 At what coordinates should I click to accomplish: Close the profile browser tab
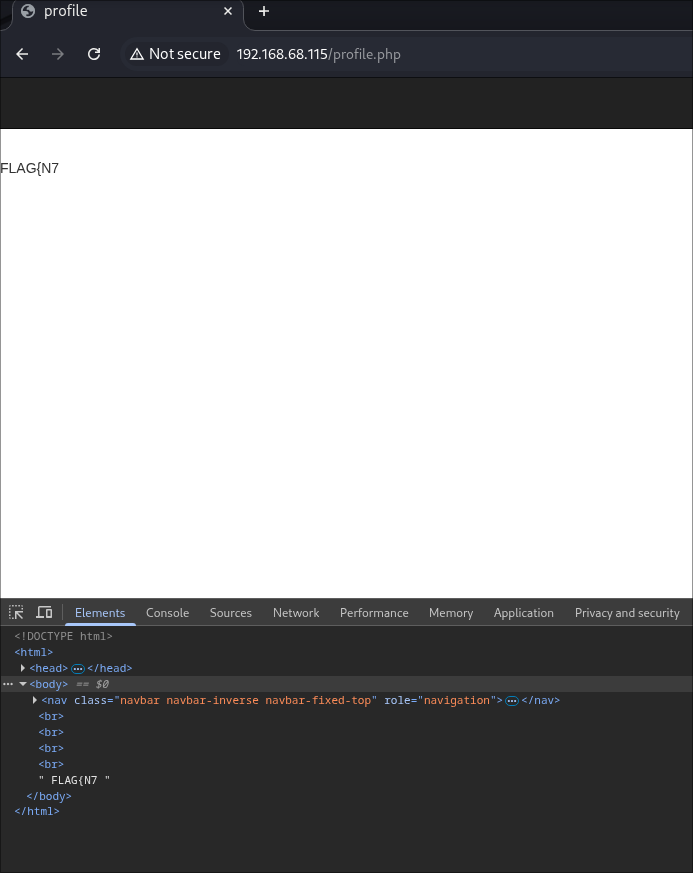click(228, 11)
